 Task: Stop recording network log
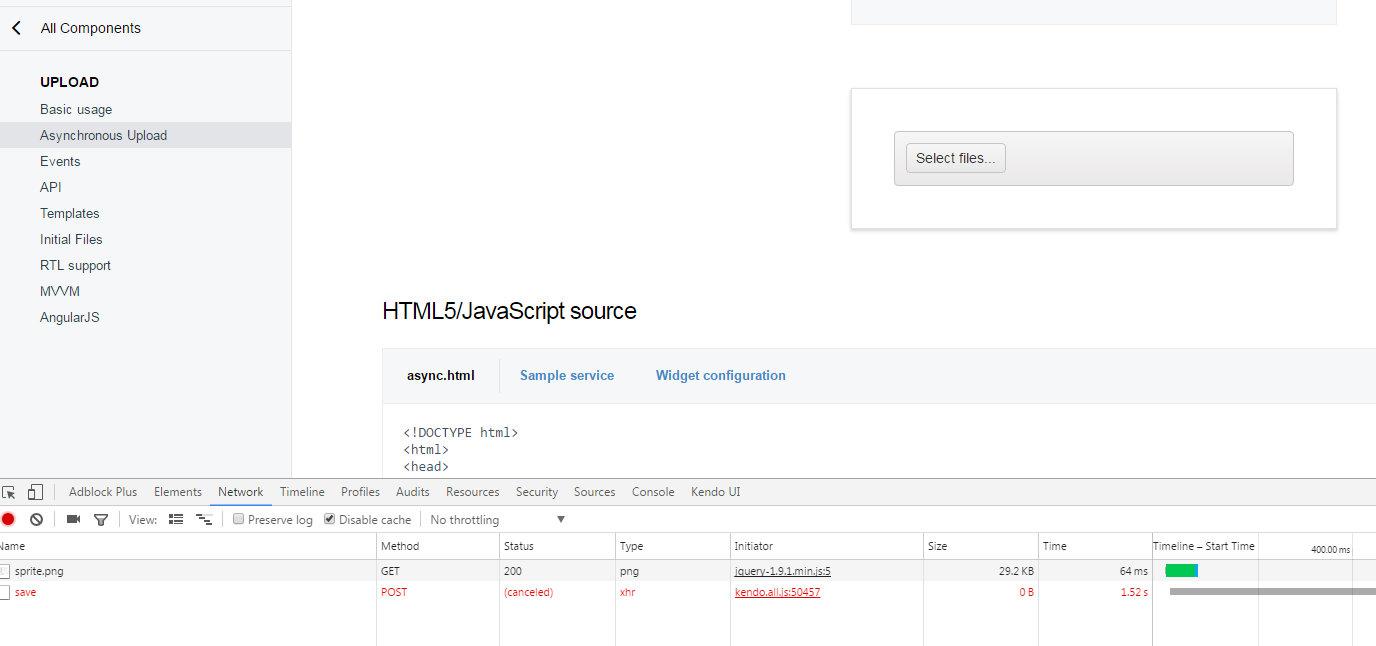tap(8, 519)
